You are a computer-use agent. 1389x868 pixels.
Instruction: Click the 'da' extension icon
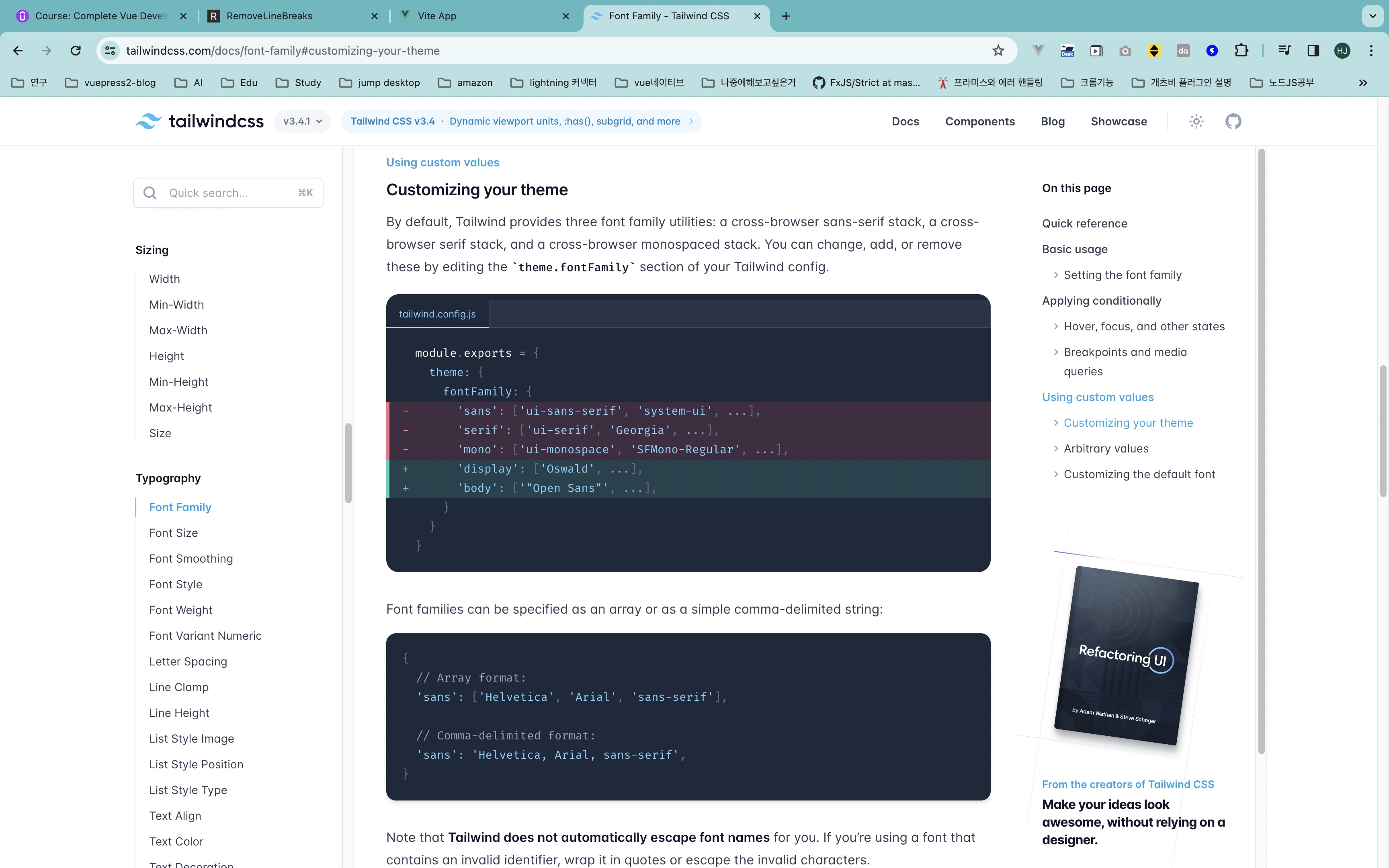tap(1183, 51)
